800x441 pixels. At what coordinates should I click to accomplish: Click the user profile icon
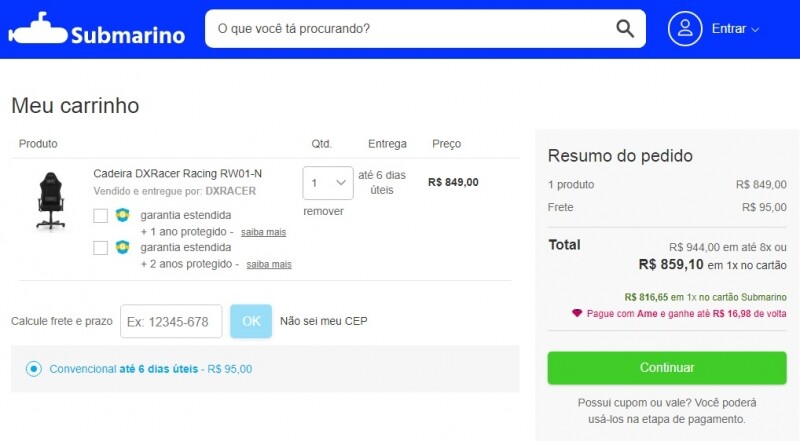click(x=686, y=29)
